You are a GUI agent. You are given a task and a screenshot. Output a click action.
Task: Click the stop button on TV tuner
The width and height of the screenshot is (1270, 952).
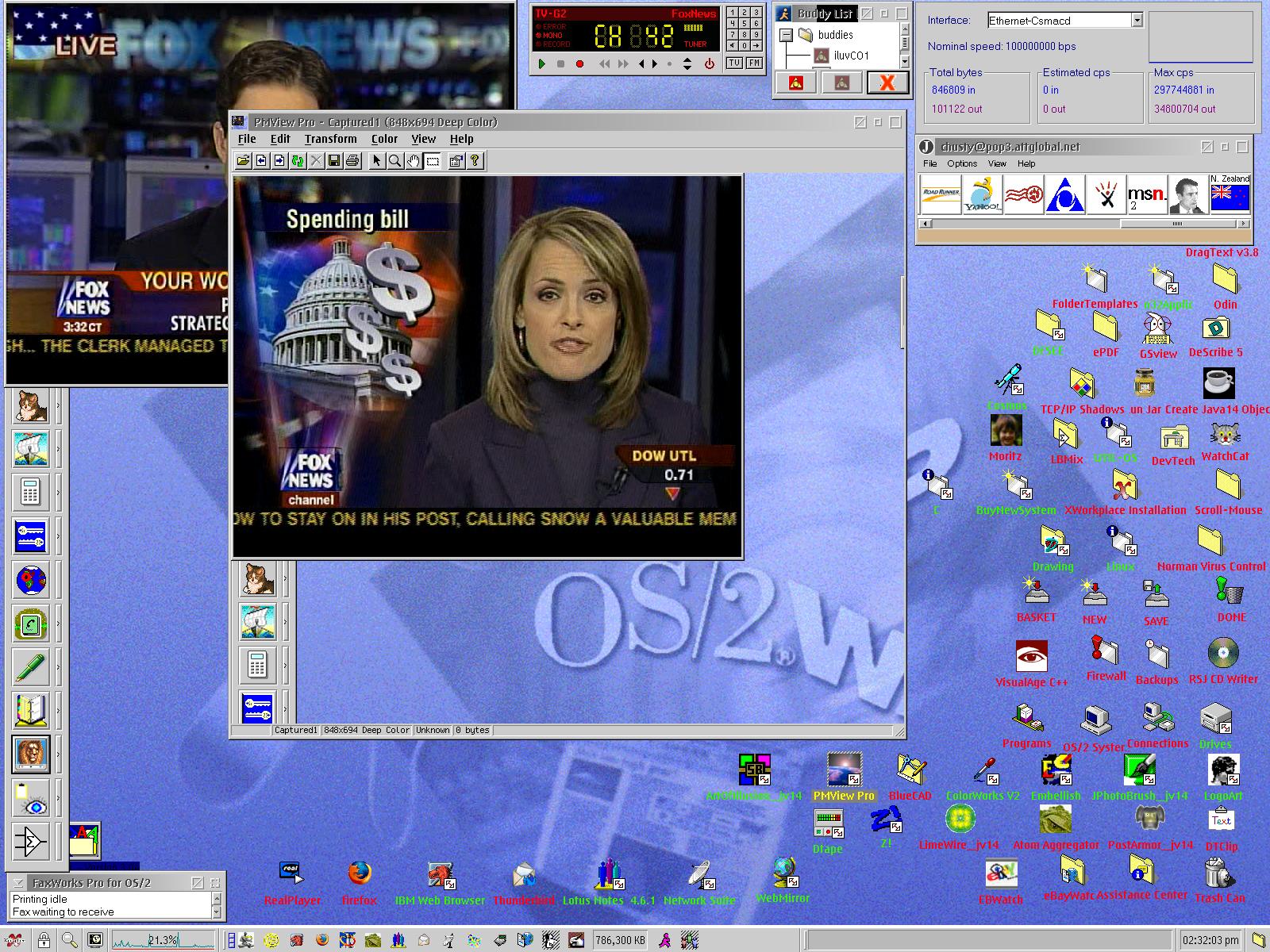(x=560, y=63)
